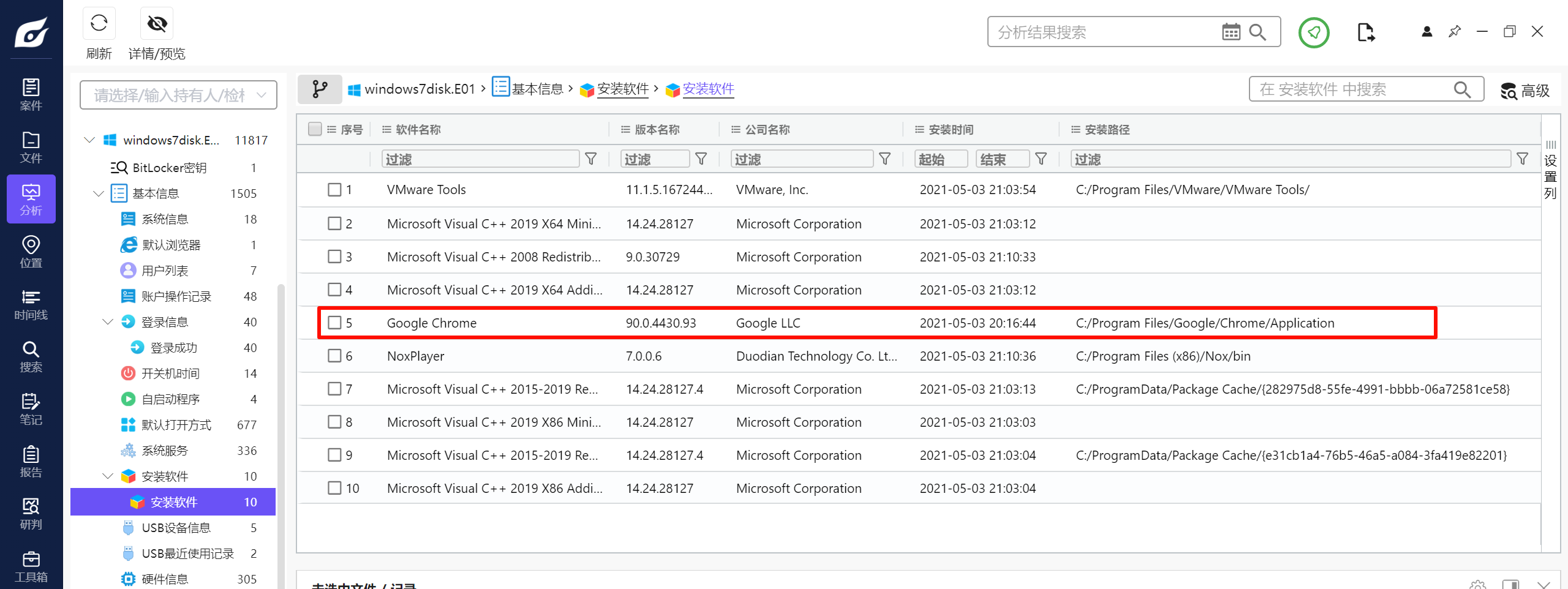Open the 报告 sidebar section
The image size is (1568, 589).
pyautogui.click(x=31, y=462)
